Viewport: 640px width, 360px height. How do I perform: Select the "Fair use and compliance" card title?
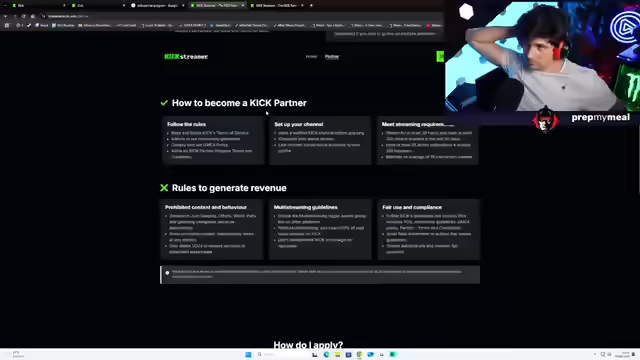pos(412,207)
